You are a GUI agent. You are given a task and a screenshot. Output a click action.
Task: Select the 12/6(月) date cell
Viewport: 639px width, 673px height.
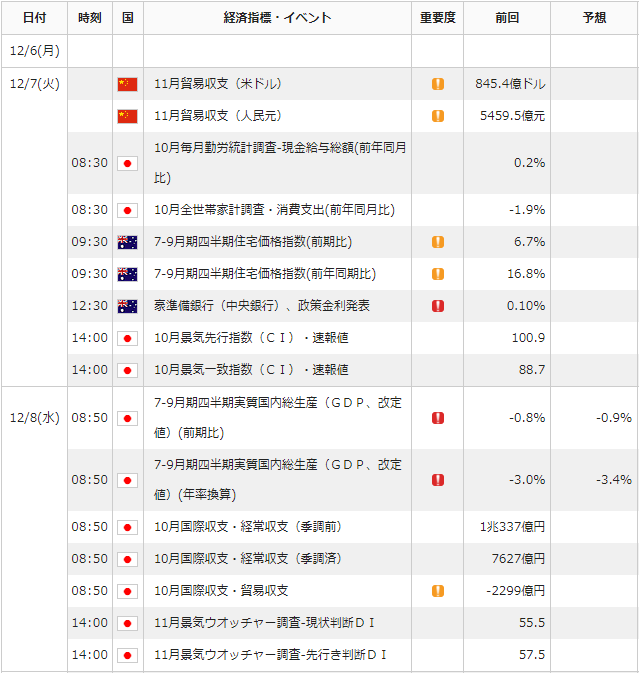coord(34,51)
